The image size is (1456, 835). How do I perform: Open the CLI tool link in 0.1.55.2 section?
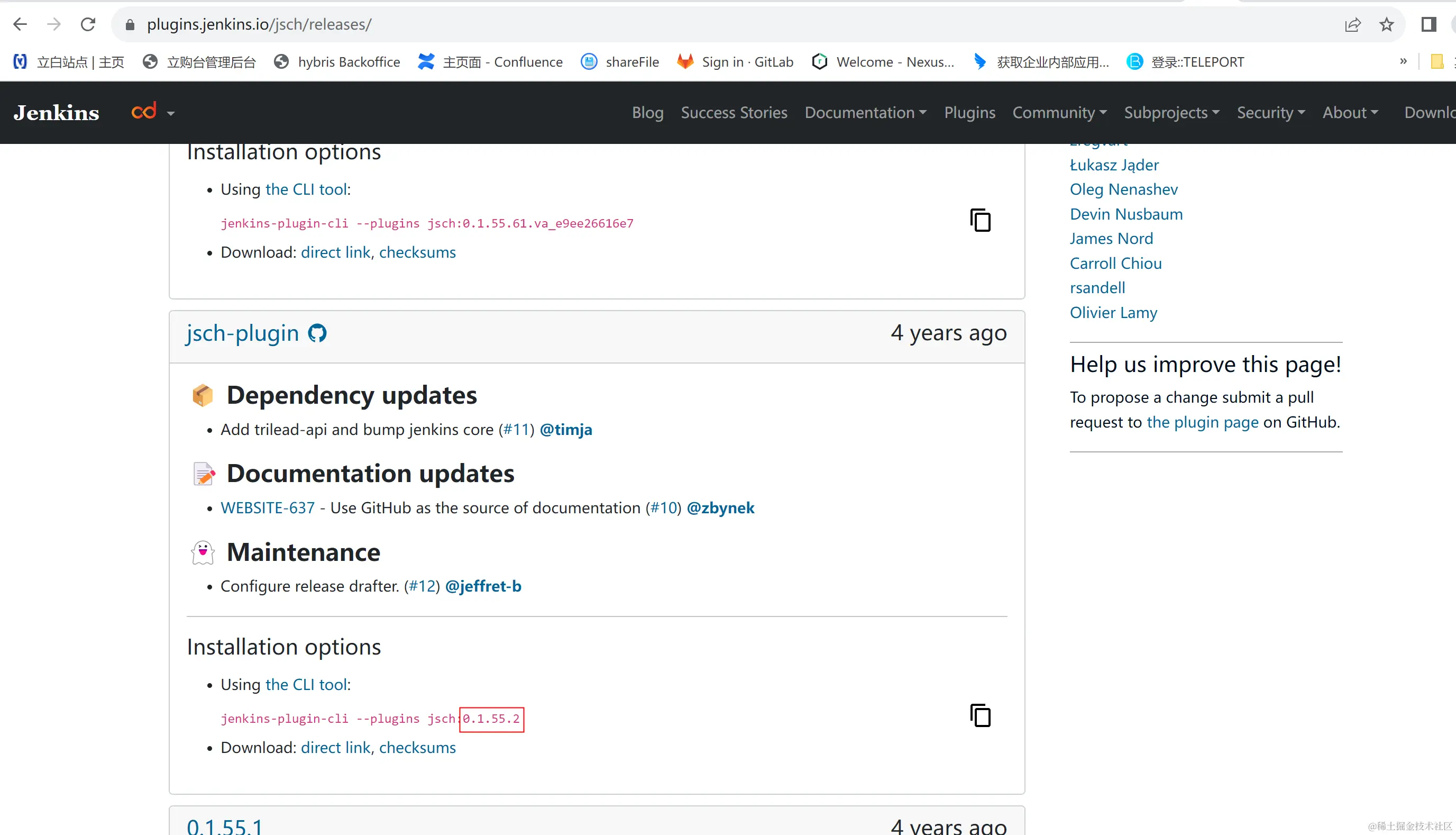[306, 685]
